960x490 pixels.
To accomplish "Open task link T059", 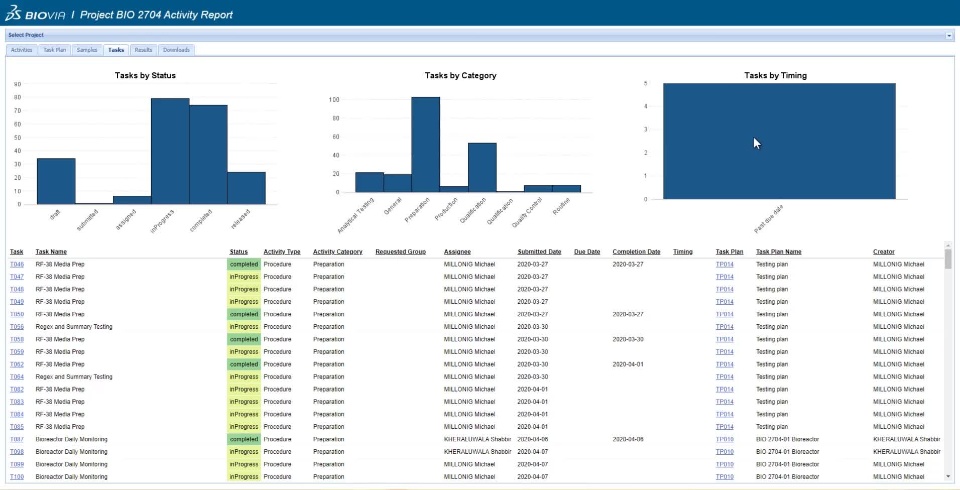I will pyautogui.click(x=17, y=352).
